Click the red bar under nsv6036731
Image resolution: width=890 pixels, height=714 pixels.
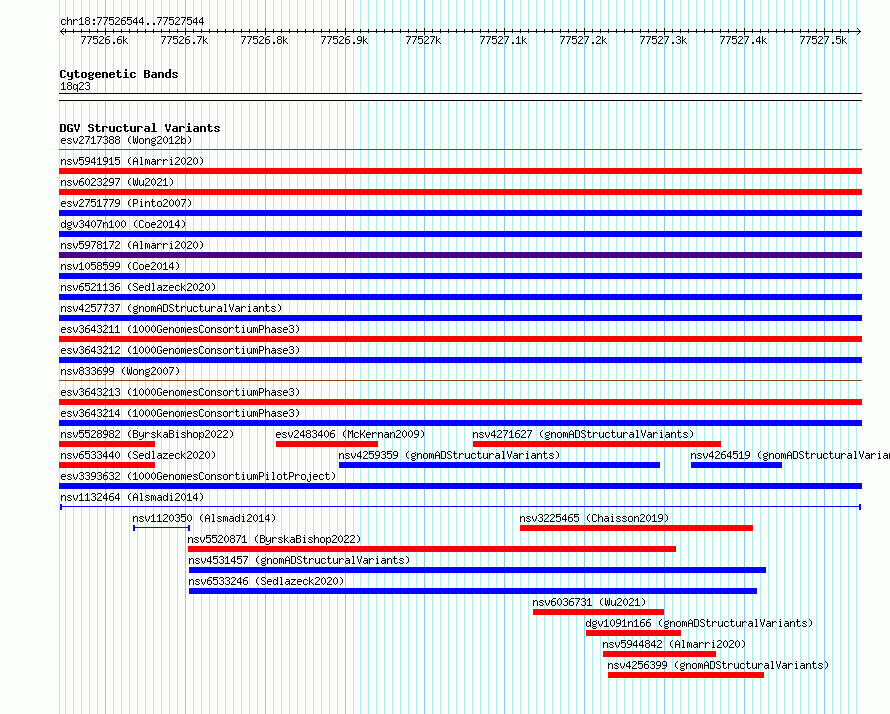[598, 612]
